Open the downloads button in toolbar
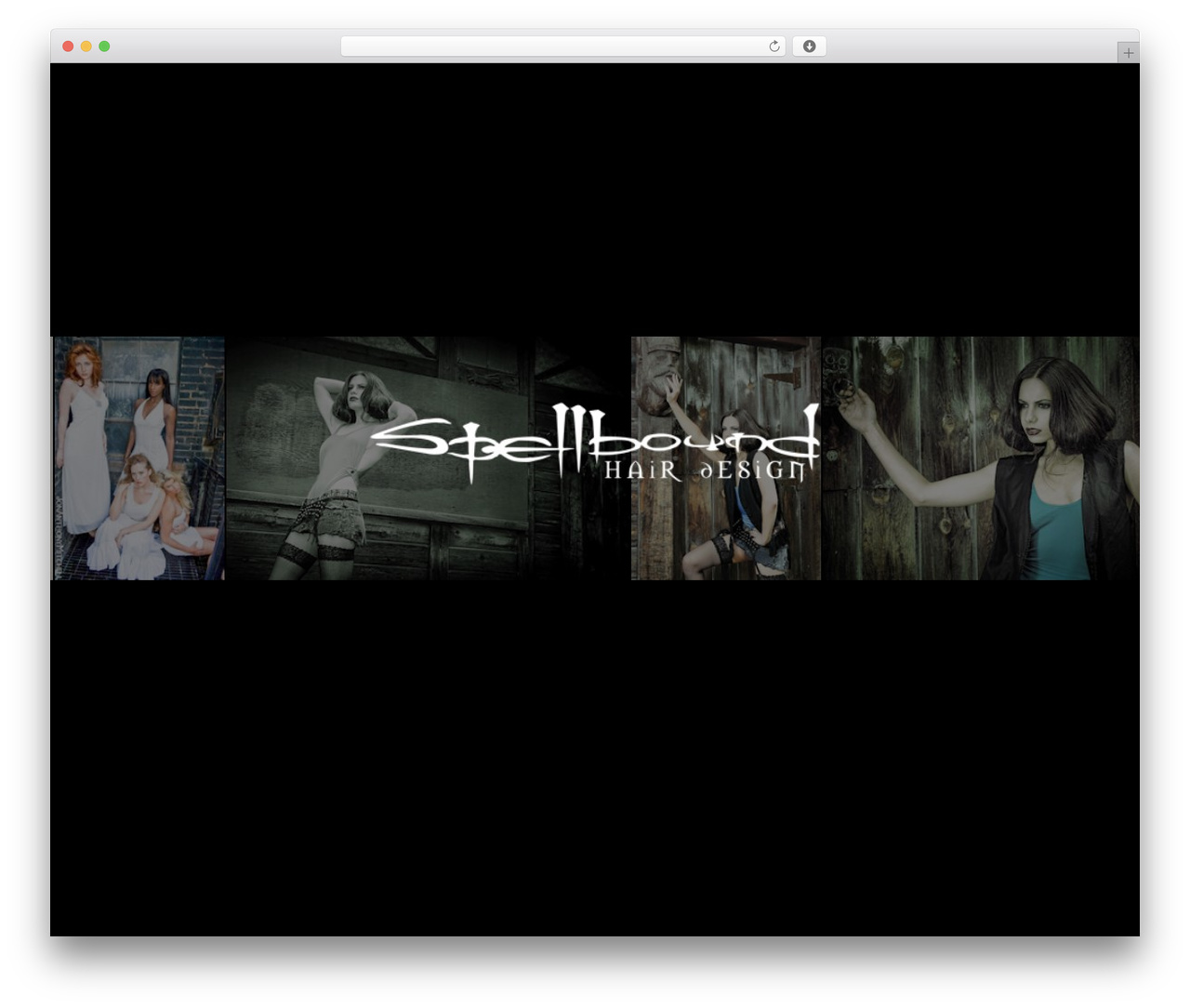1190x1008 pixels. 809,46
